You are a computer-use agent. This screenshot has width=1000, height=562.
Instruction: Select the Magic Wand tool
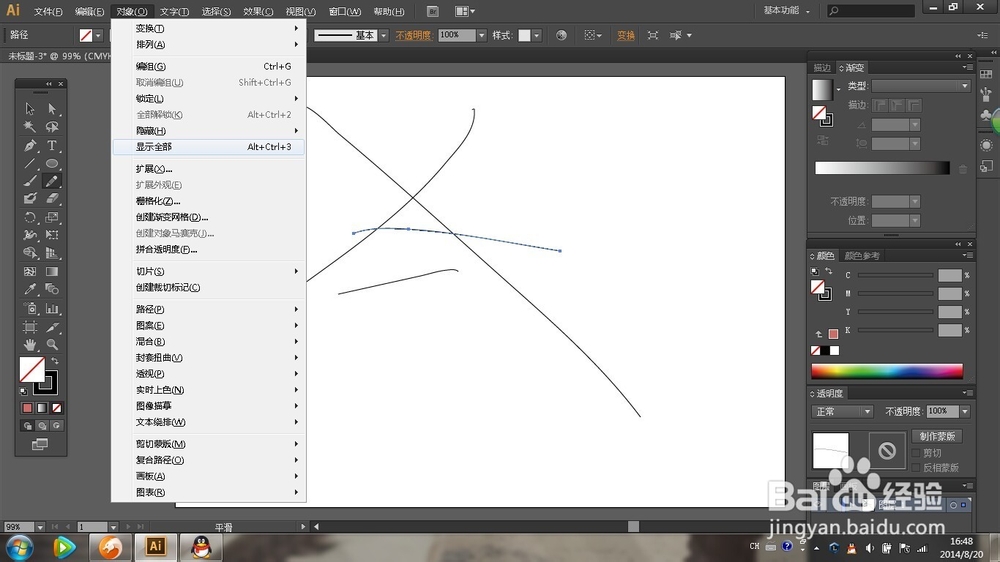(x=30, y=127)
